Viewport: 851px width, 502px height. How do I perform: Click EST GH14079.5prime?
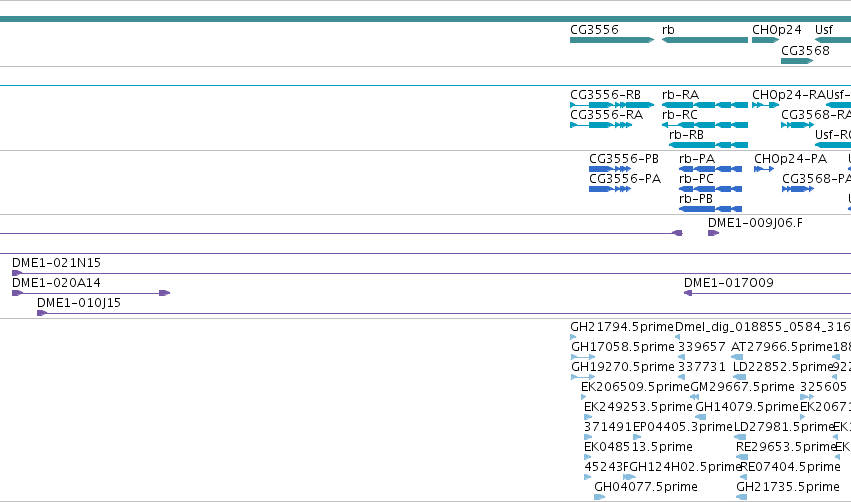701,417
